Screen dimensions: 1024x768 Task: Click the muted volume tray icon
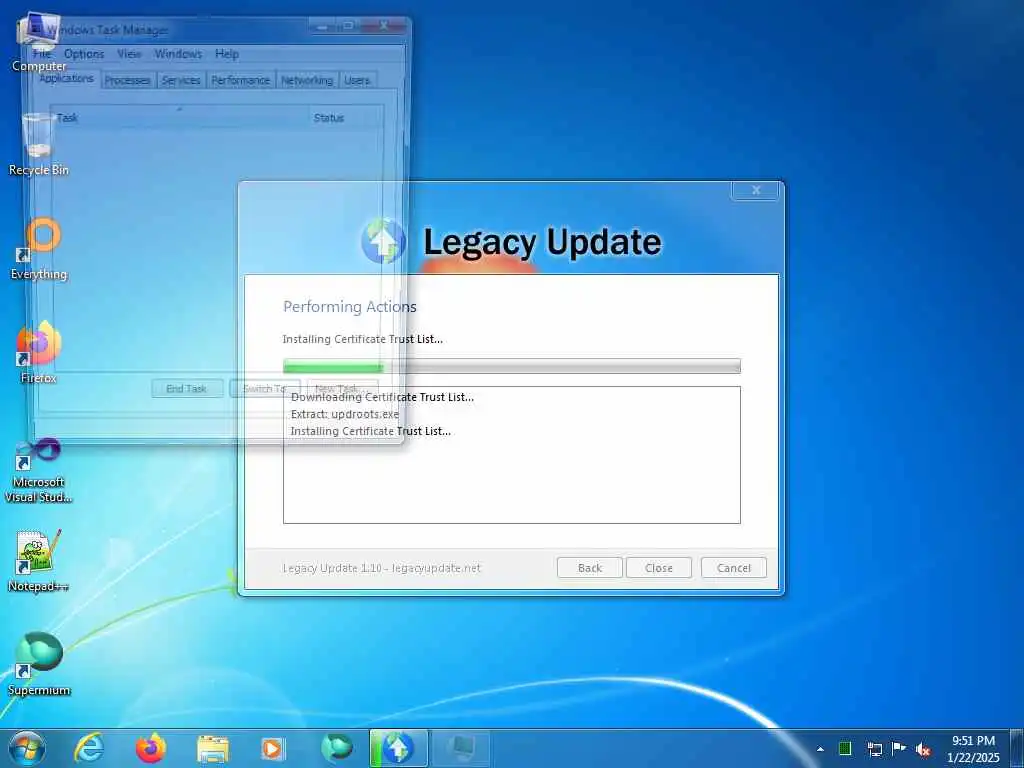tap(923, 749)
